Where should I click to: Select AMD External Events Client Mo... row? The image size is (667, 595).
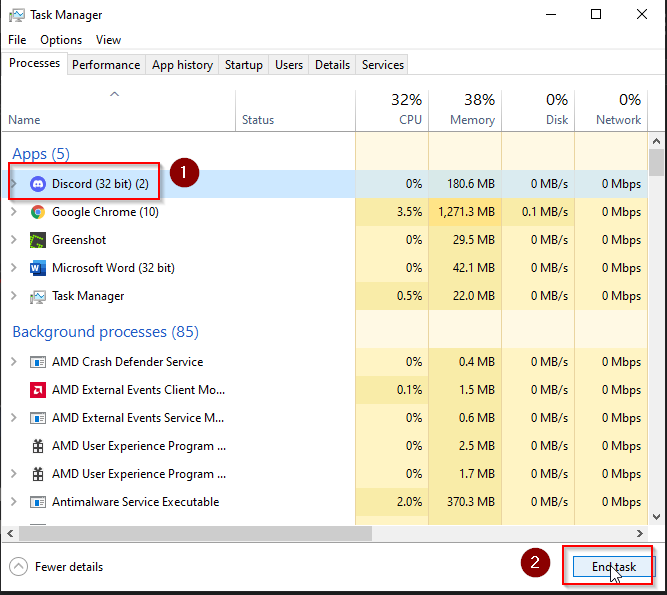tap(325, 390)
